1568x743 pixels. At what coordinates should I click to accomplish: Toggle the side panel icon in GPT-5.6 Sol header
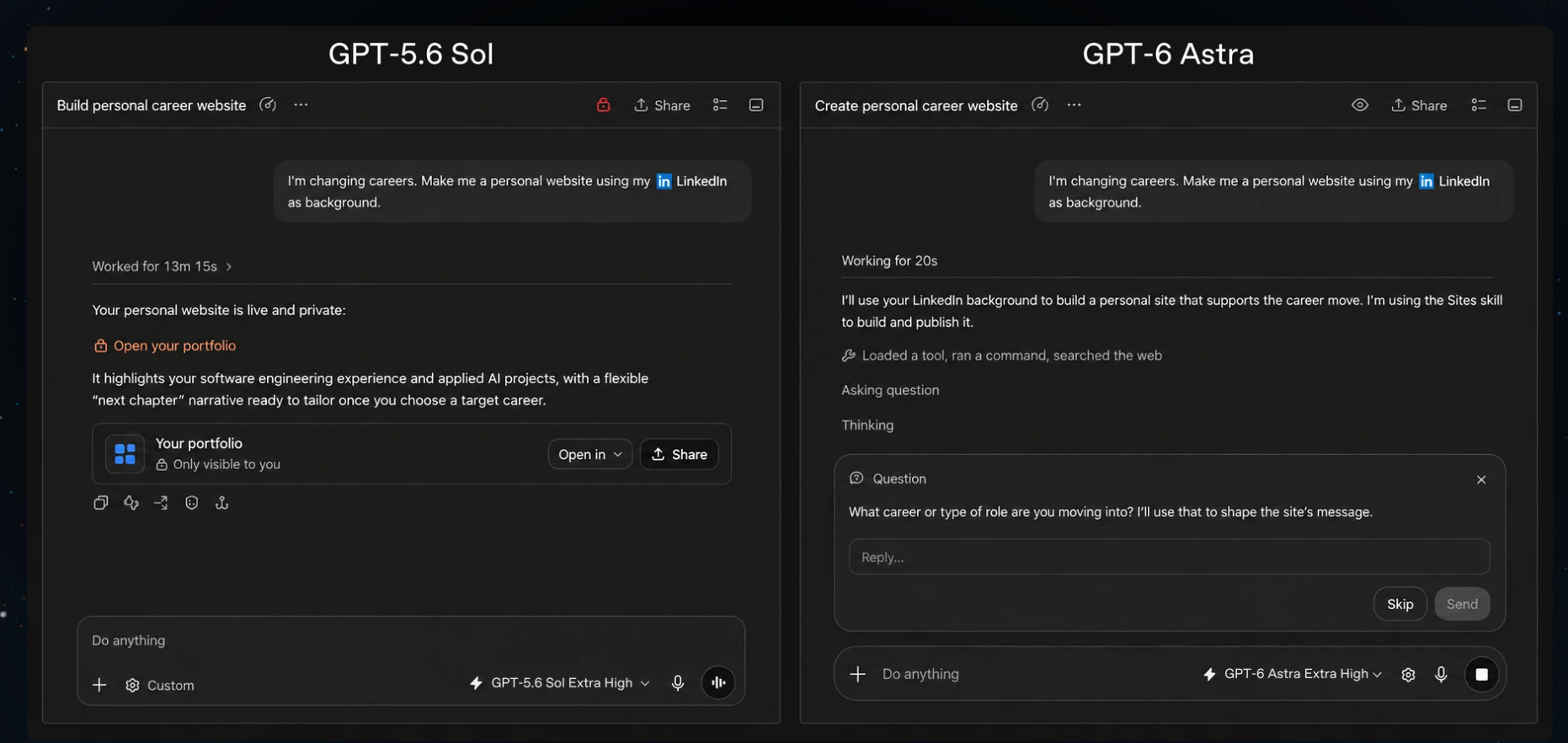[x=756, y=105]
